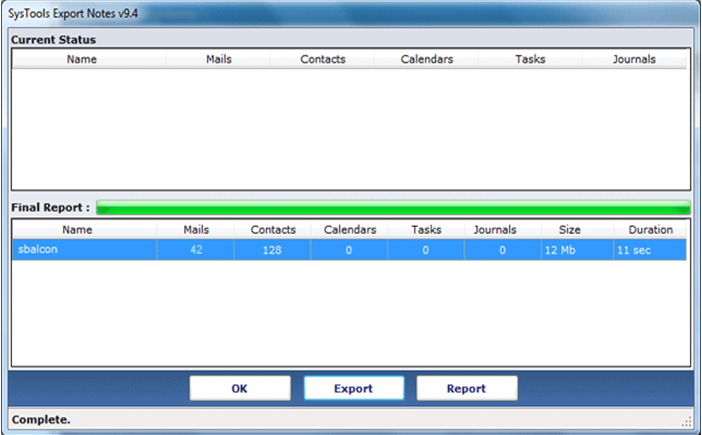Click Calendars column header in Final Report
702x435 pixels.
click(x=349, y=230)
